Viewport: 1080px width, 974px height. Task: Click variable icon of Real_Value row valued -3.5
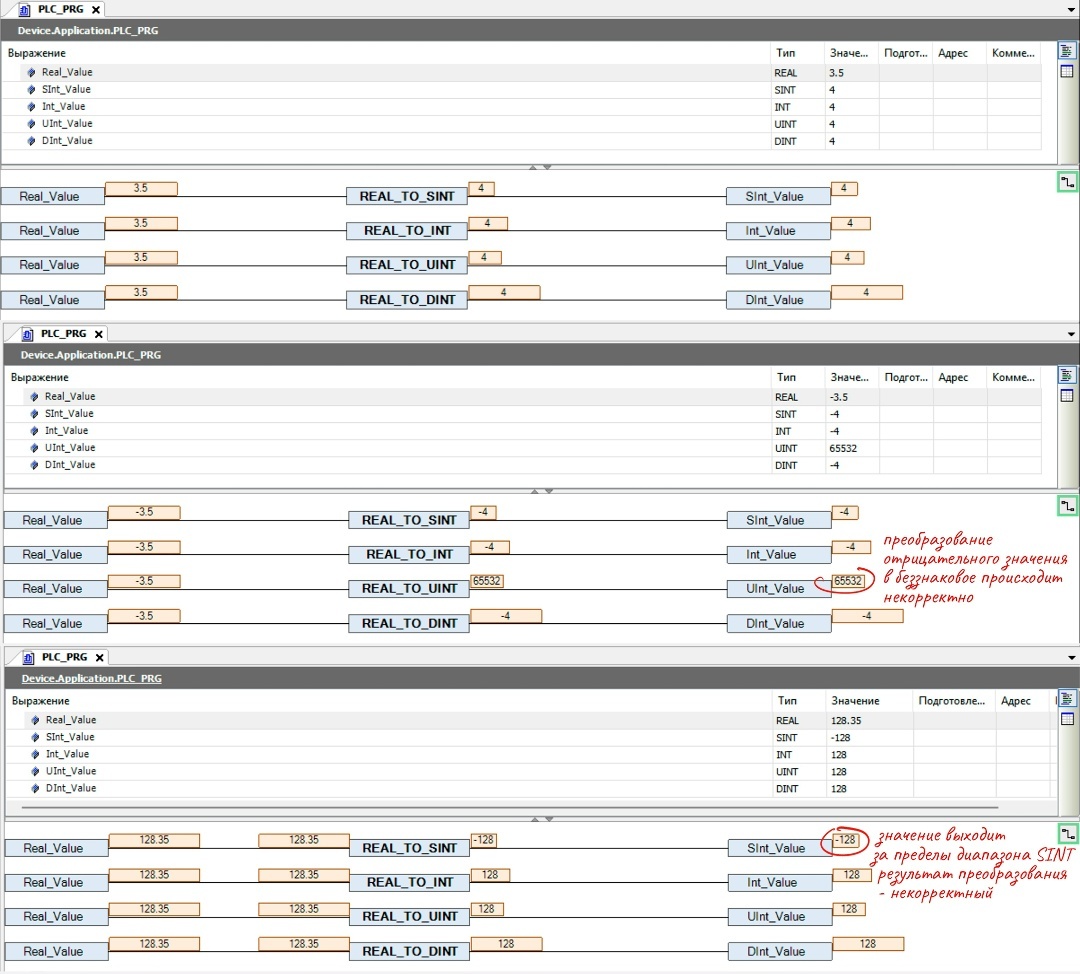pos(34,397)
